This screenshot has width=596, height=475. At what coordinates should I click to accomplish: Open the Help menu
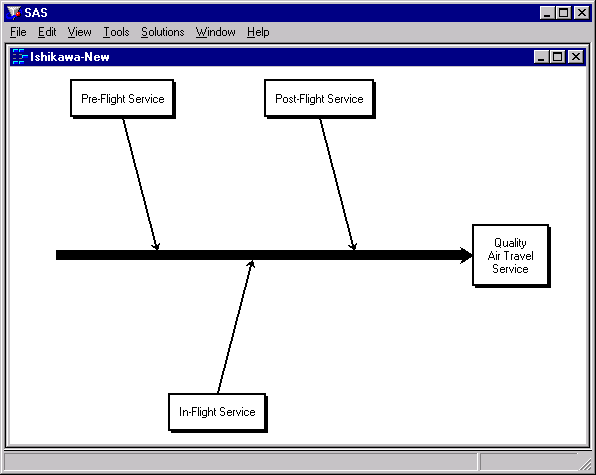pos(258,32)
